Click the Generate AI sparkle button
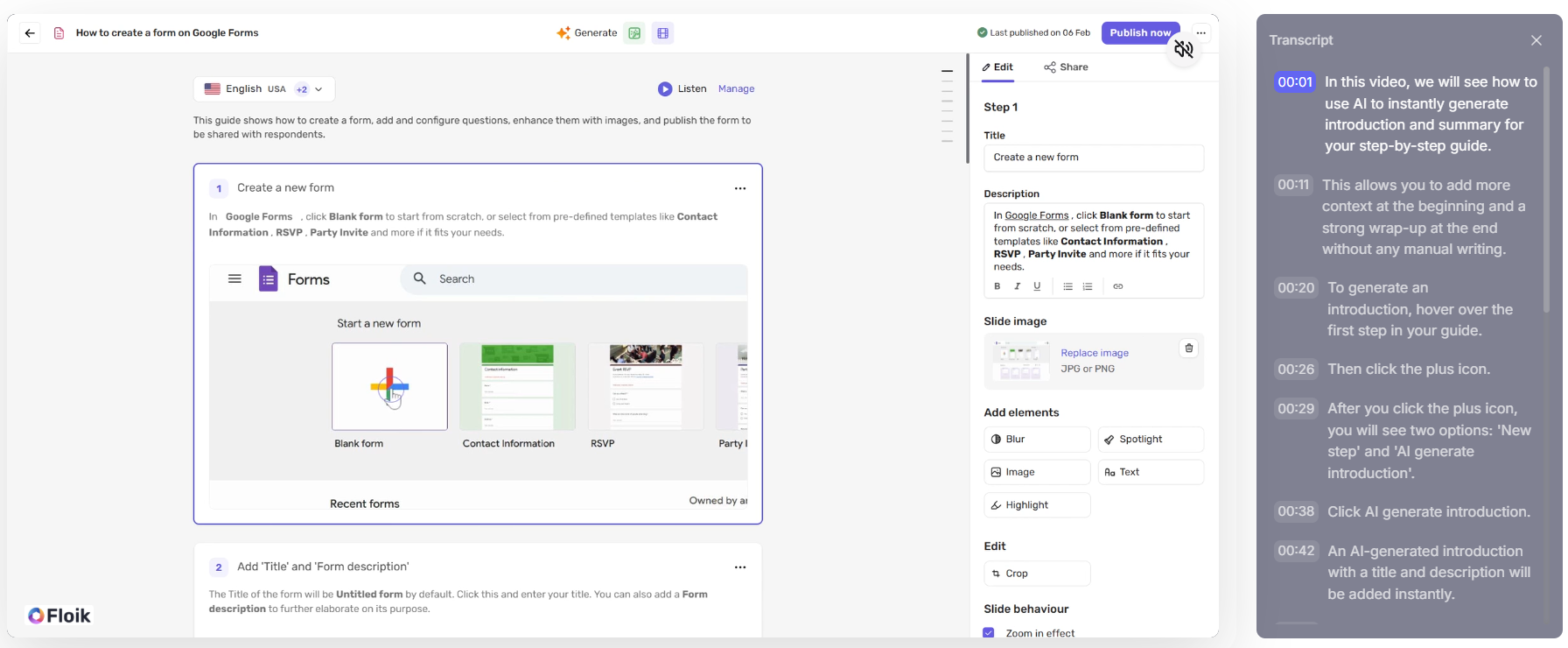 [587, 33]
